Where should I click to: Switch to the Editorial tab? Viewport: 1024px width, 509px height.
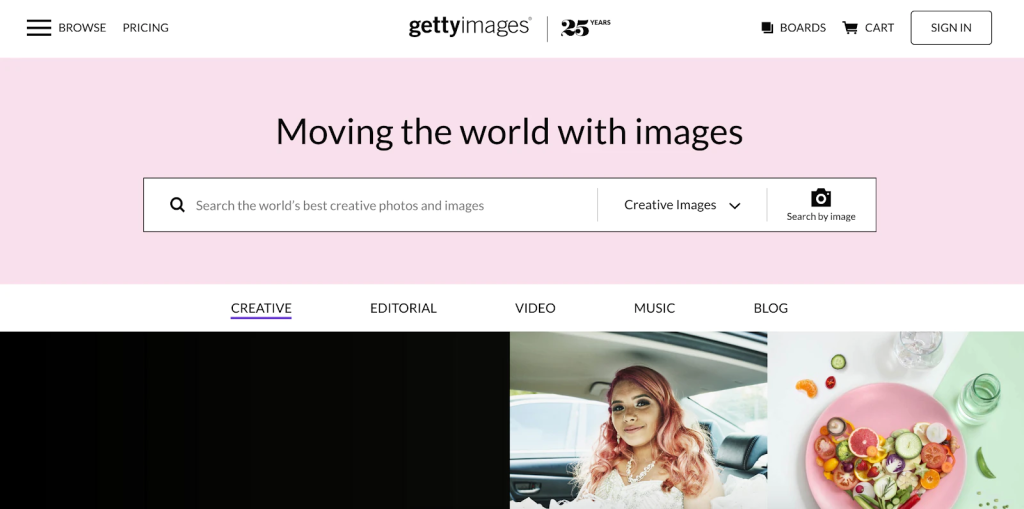[x=403, y=308]
